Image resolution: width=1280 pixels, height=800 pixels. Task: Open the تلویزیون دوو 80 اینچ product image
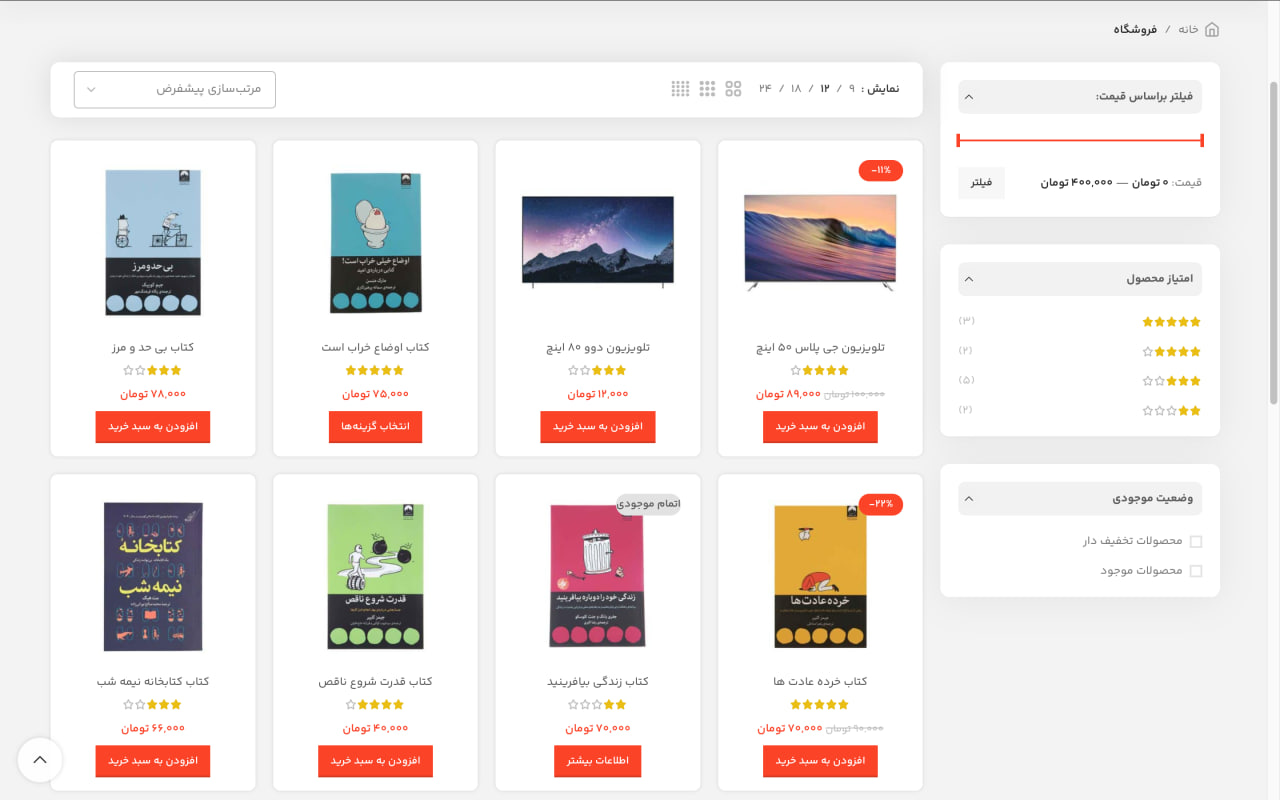pos(598,240)
